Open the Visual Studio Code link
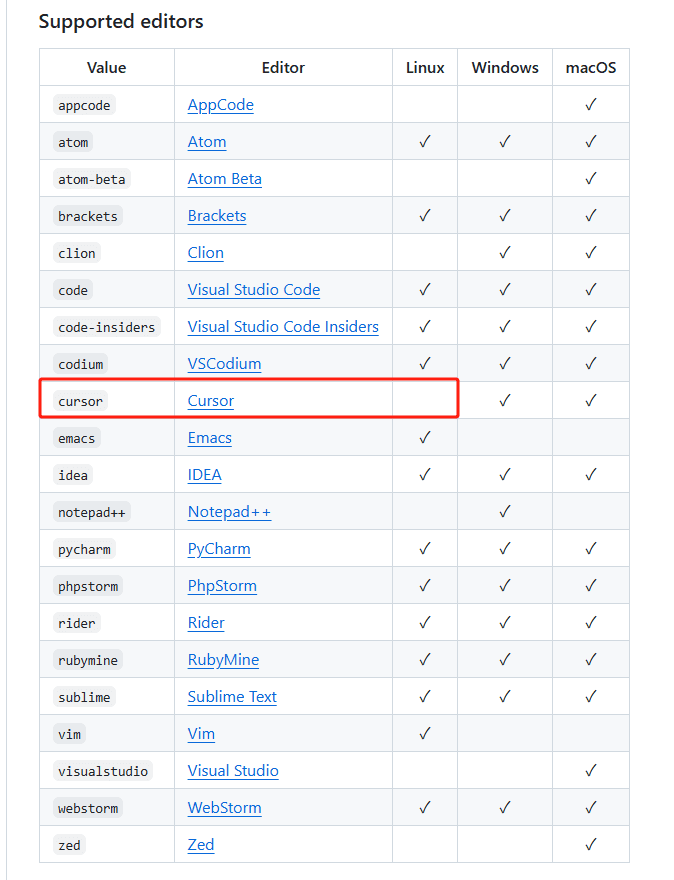674x880 pixels. [x=254, y=290]
